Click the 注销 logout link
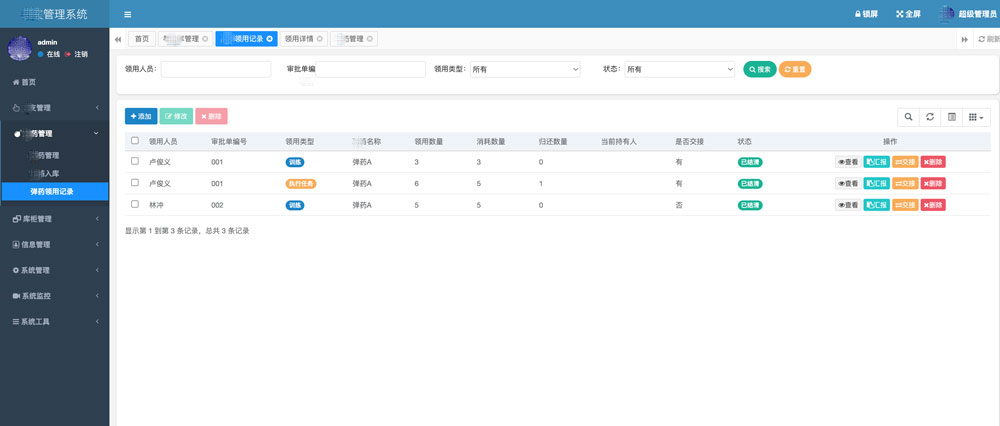The width and height of the screenshot is (1000, 426). 77,54
